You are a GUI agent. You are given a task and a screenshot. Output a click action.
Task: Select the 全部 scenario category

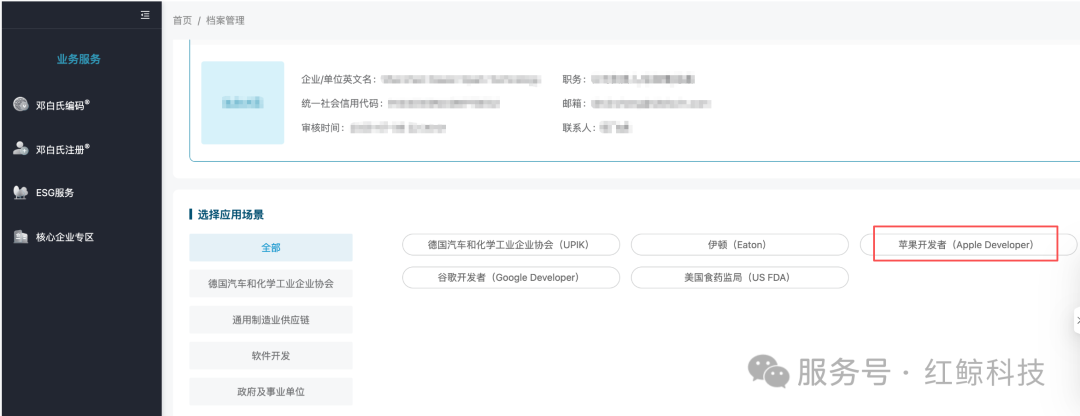tap(271, 247)
